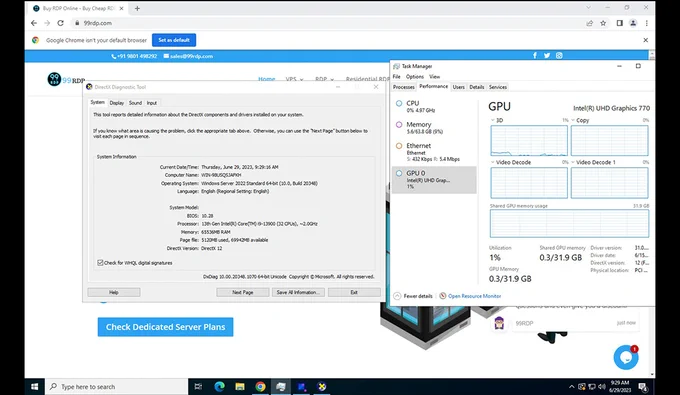The height and width of the screenshot is (395, 680).
Task: Open Task Manager File menu
Action: [396, 76]
